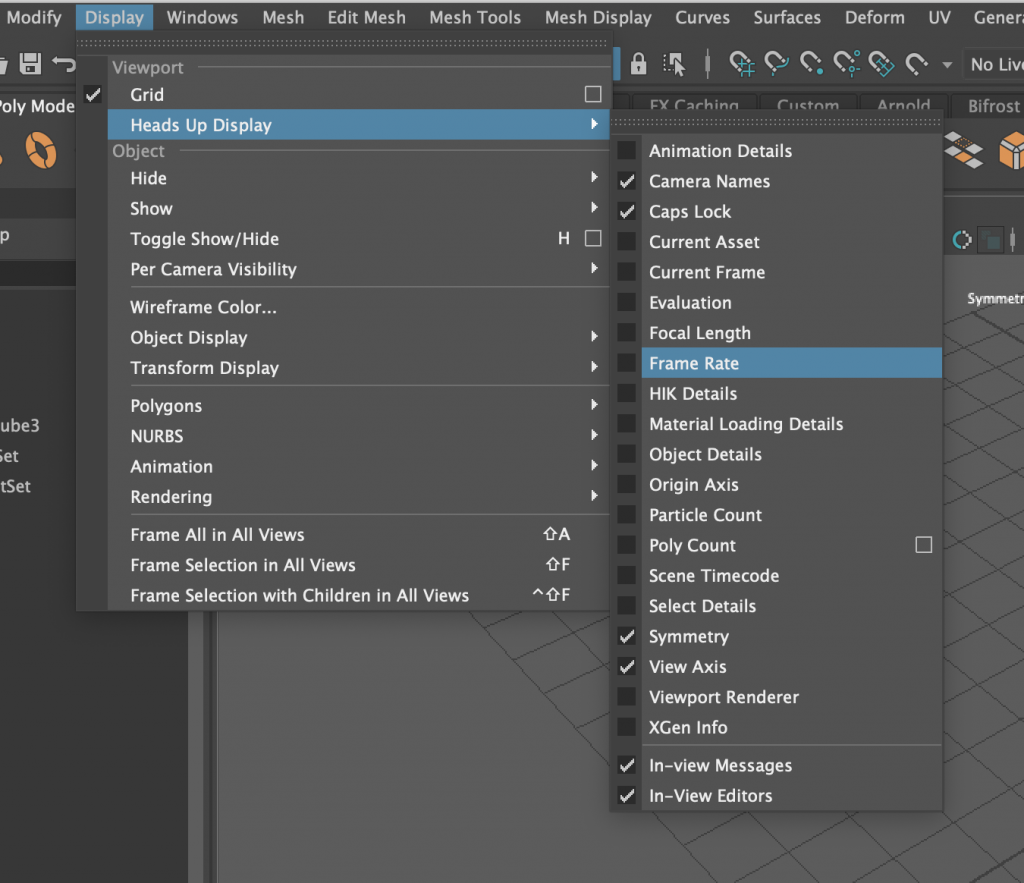Viewport: 1024px width, 883px height.
Task: Click the Undo arrow icon
Action: [62, 62]
